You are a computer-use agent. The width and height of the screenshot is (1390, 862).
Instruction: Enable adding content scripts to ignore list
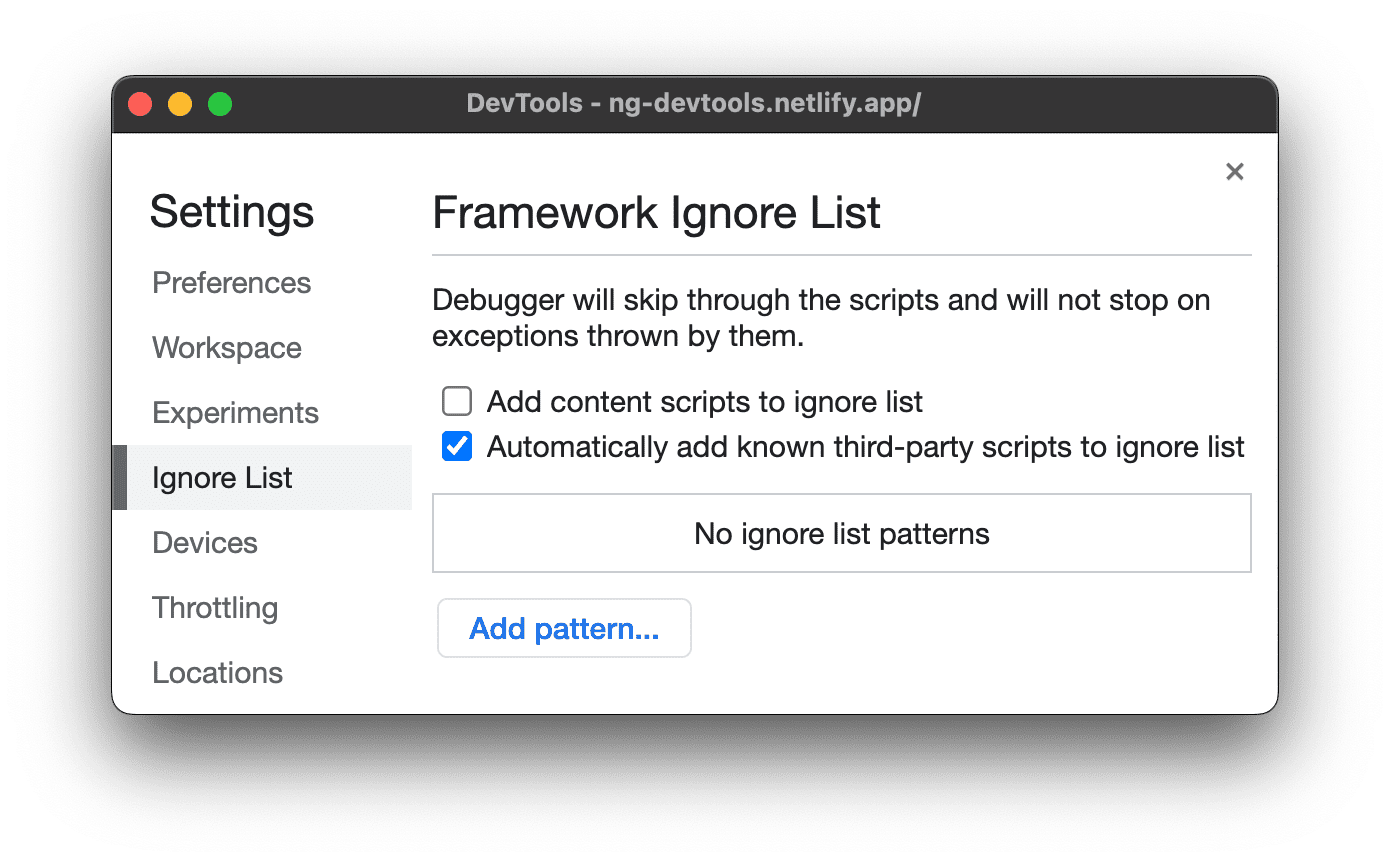456,400
